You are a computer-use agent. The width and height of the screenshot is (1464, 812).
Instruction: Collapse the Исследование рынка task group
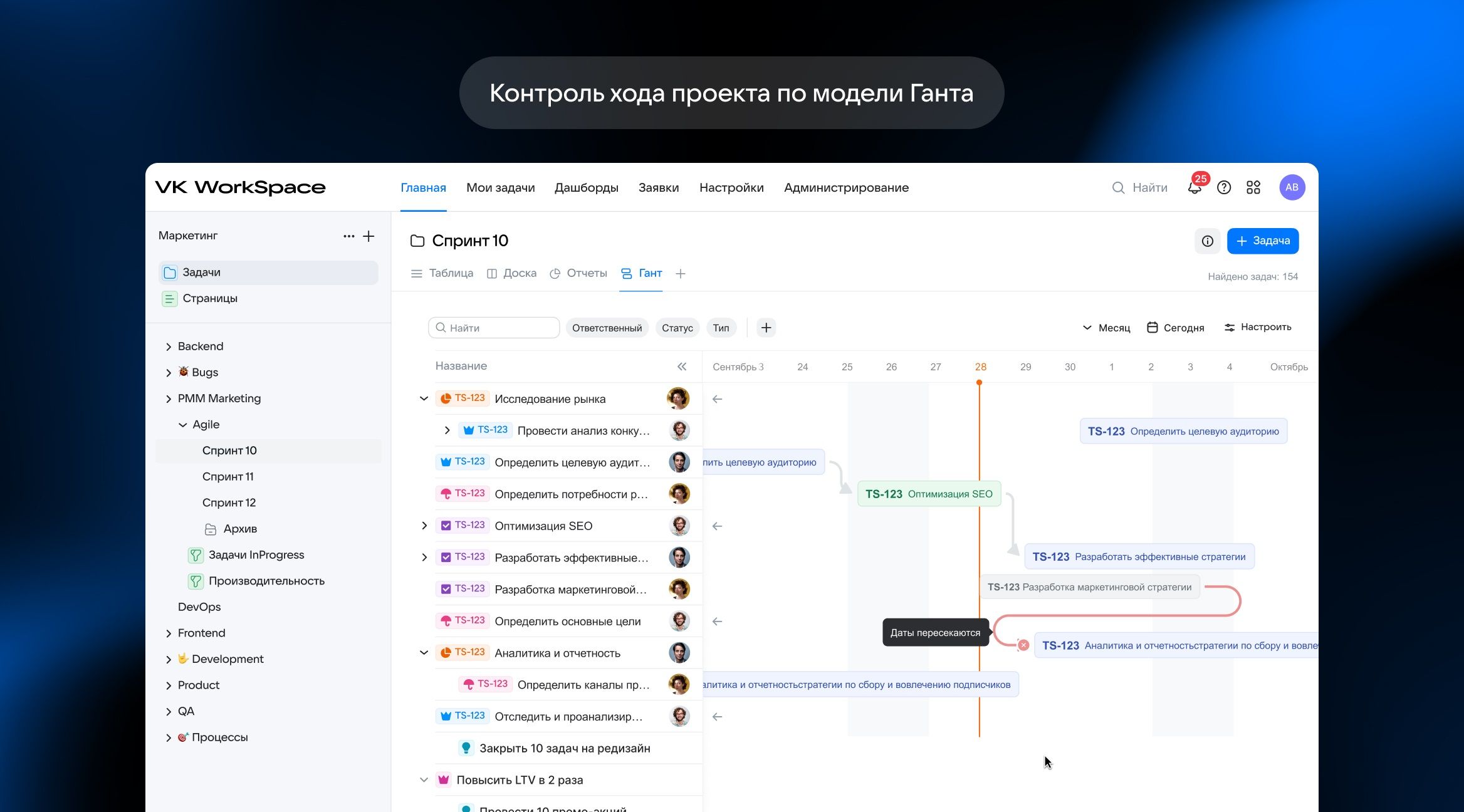(424, 398)
